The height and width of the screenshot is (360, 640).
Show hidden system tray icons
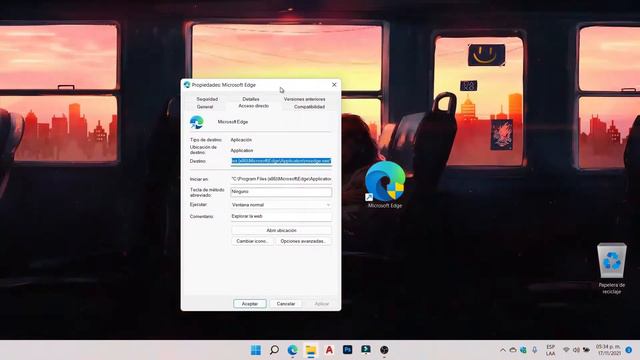503,350
